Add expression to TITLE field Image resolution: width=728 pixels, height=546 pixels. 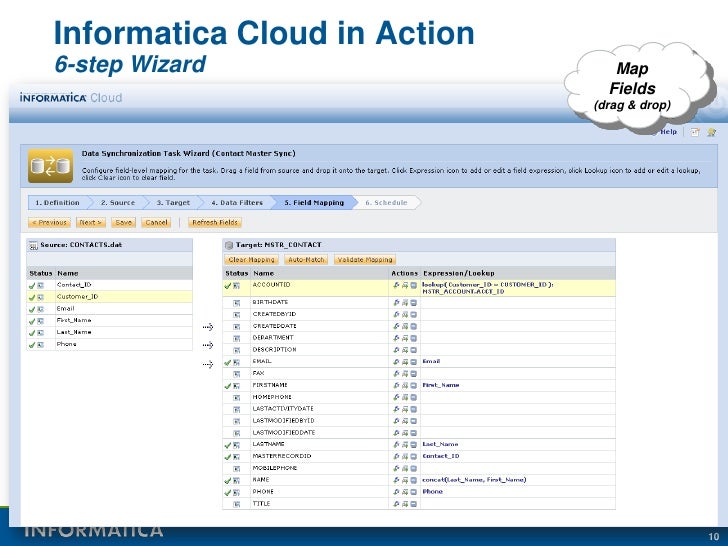coord(396,504)
